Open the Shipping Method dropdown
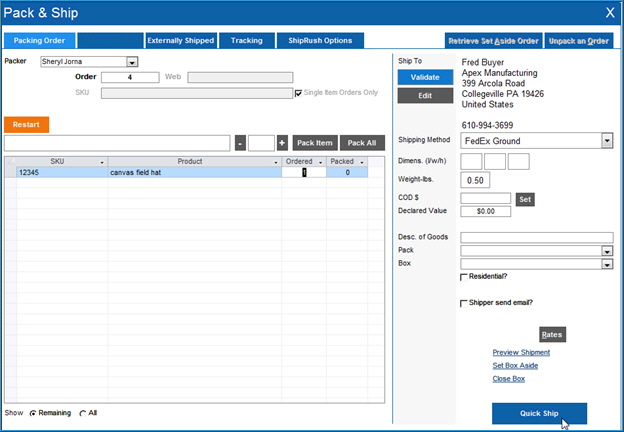This screenshot has width=624, height=432. pos(606,141)
